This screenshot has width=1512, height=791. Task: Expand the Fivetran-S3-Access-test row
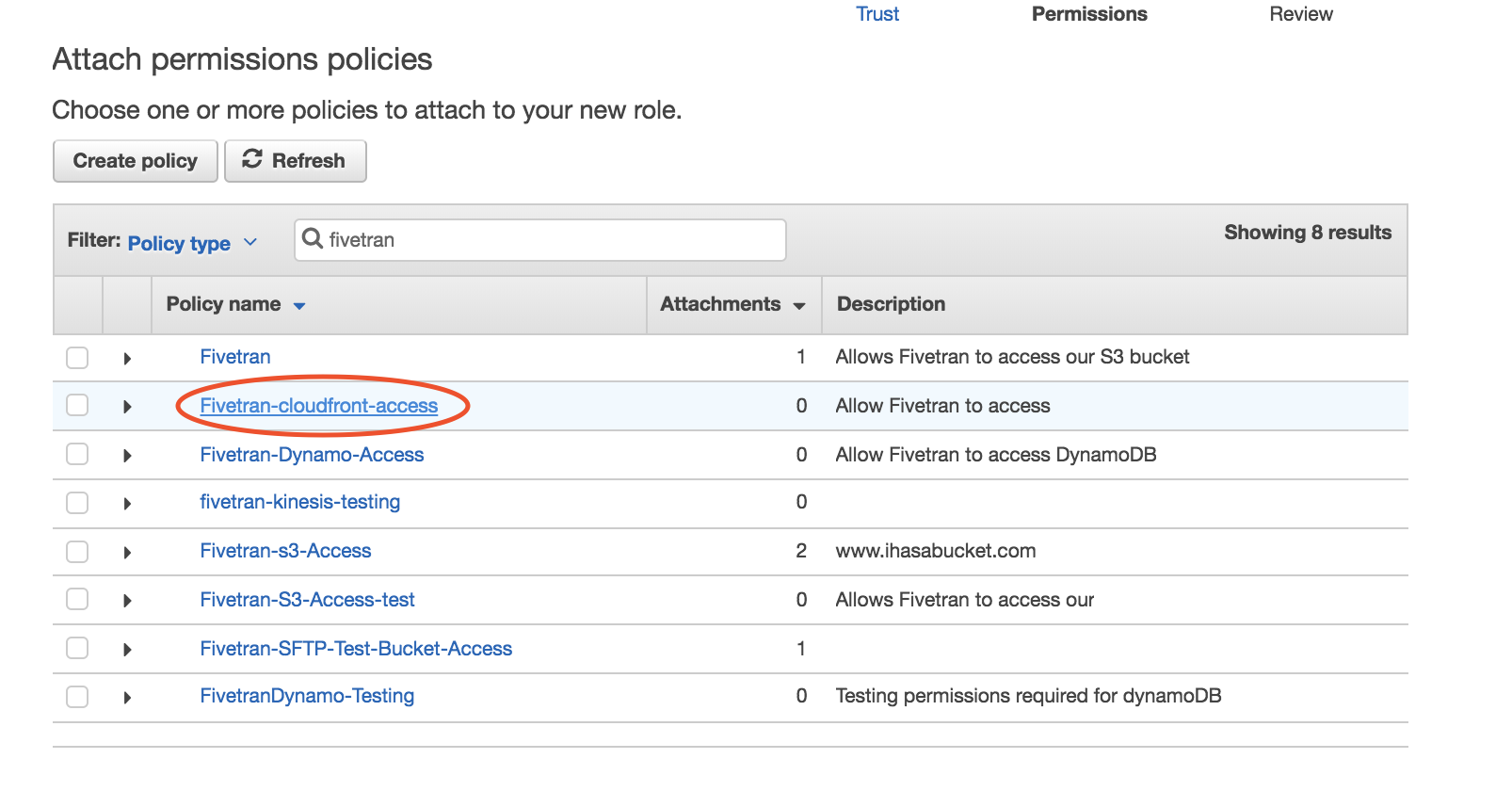click(127, 601)
